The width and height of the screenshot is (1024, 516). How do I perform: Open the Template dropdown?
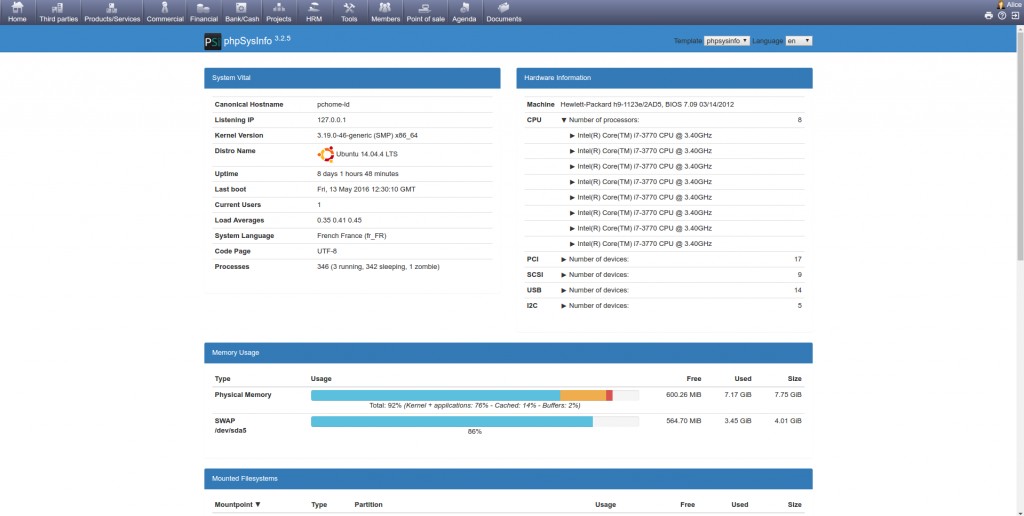727,41
